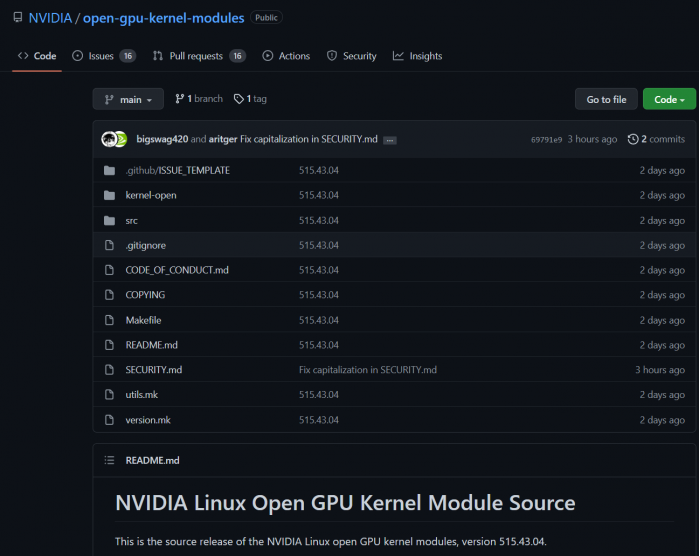Click the repository book icon beside NVIDIA

pos(17,18)
